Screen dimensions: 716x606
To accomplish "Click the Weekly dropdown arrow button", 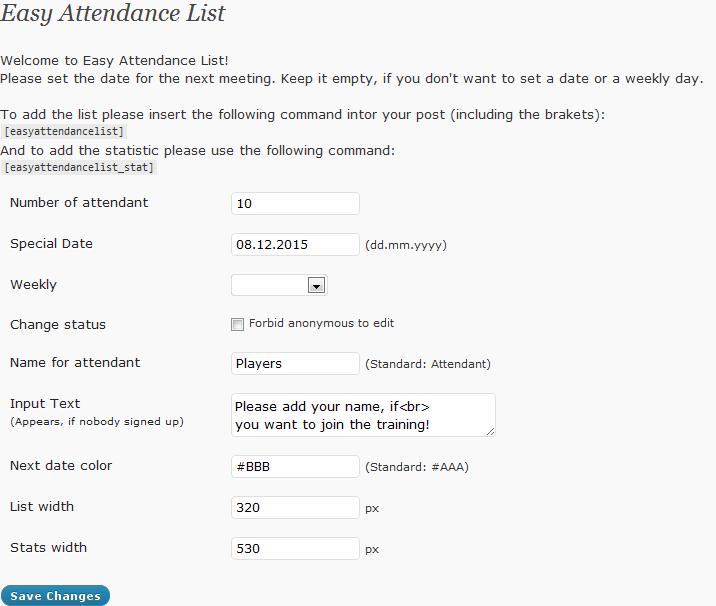I will 316,285.
